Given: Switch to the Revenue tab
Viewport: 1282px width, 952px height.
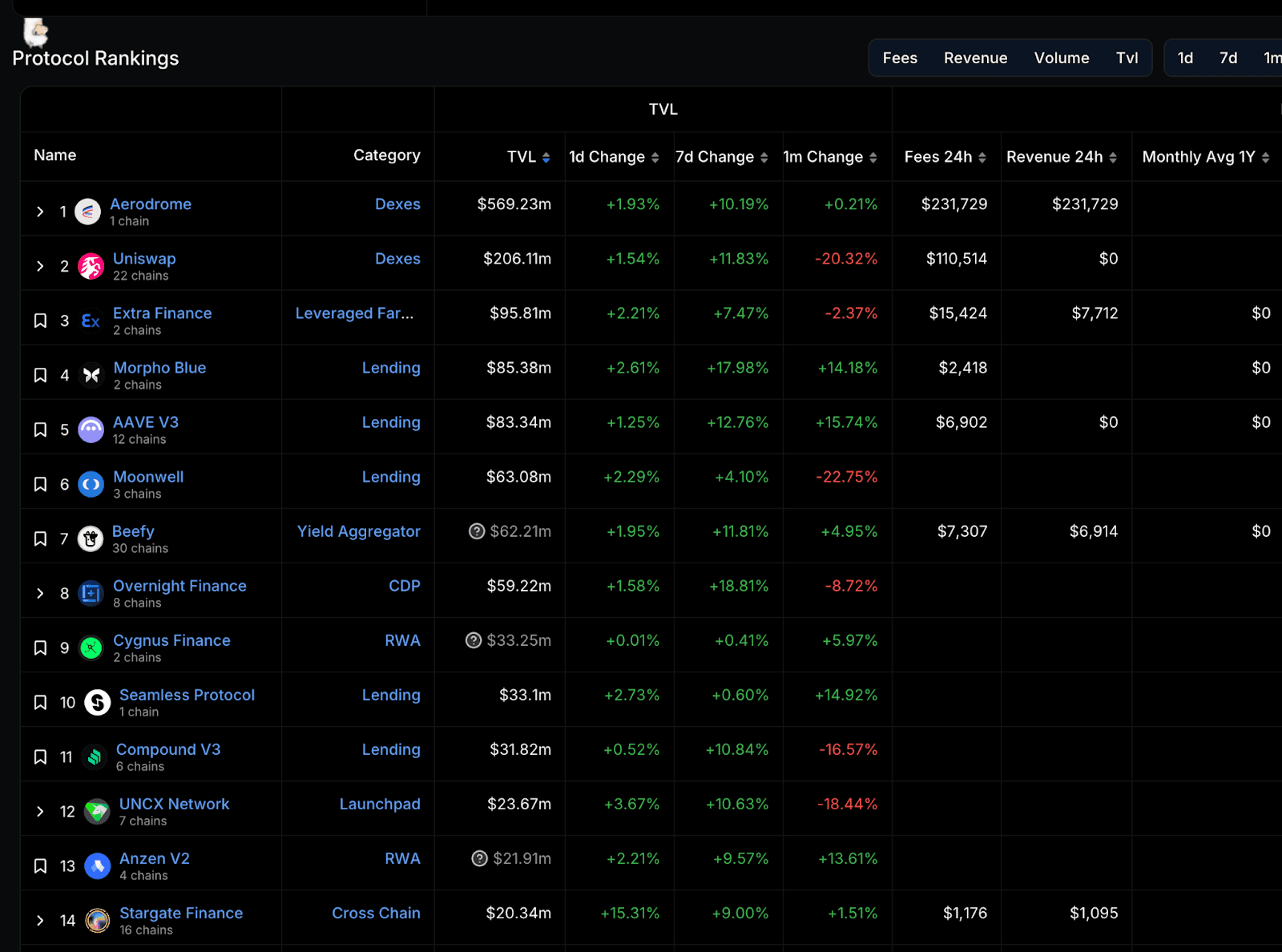Looking at the screenshot, I should click(975, 58).
